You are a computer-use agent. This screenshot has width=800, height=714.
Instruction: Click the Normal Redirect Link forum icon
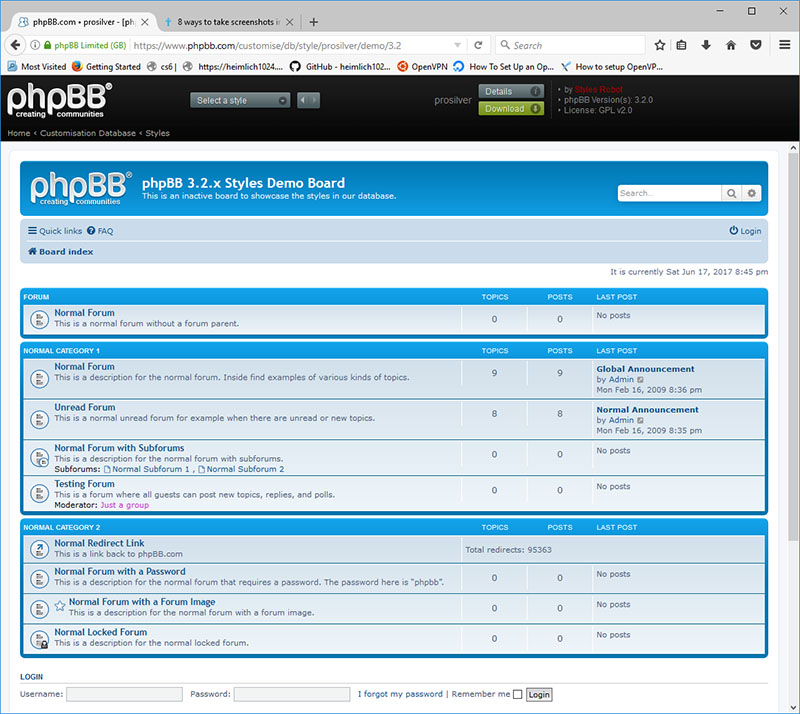pos(39,549)
